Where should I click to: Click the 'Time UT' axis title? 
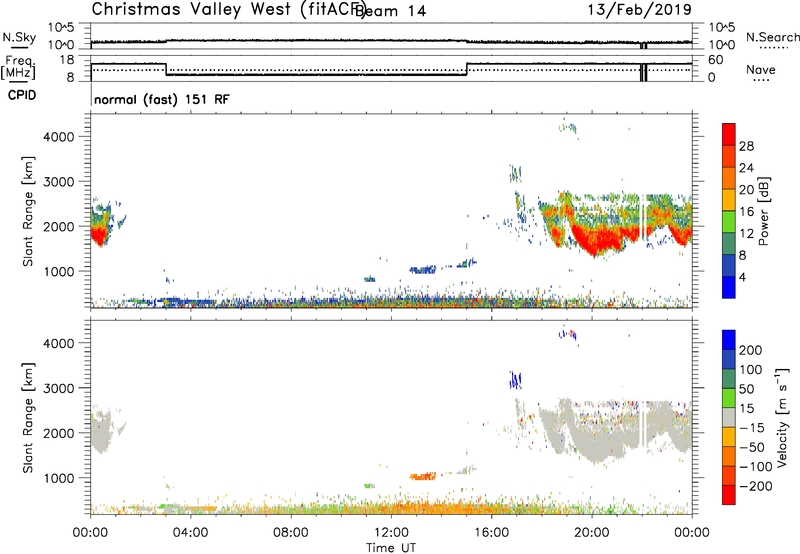391,548
